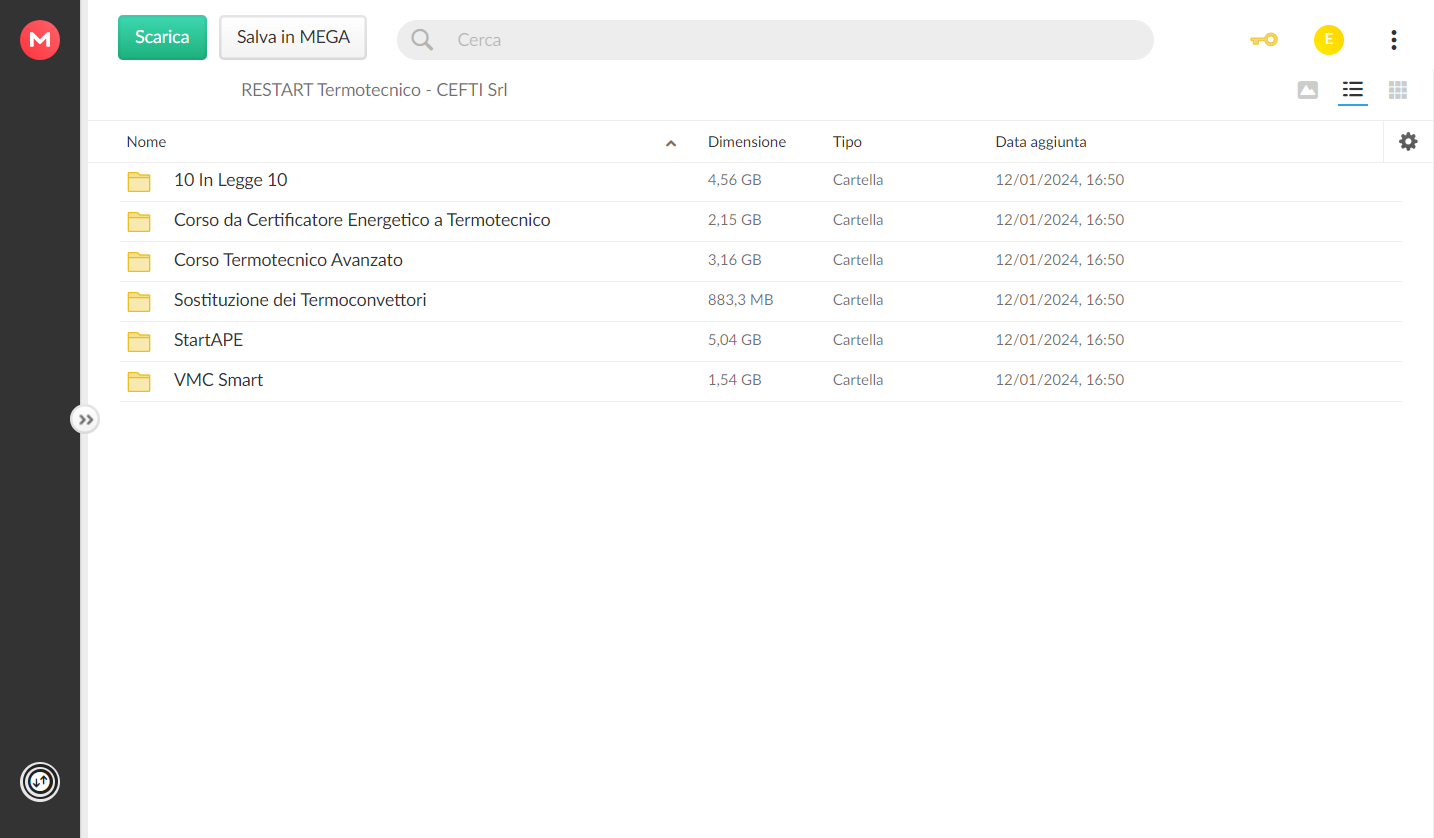Expand the sidebar with double-arrow button

click(85, 419)
